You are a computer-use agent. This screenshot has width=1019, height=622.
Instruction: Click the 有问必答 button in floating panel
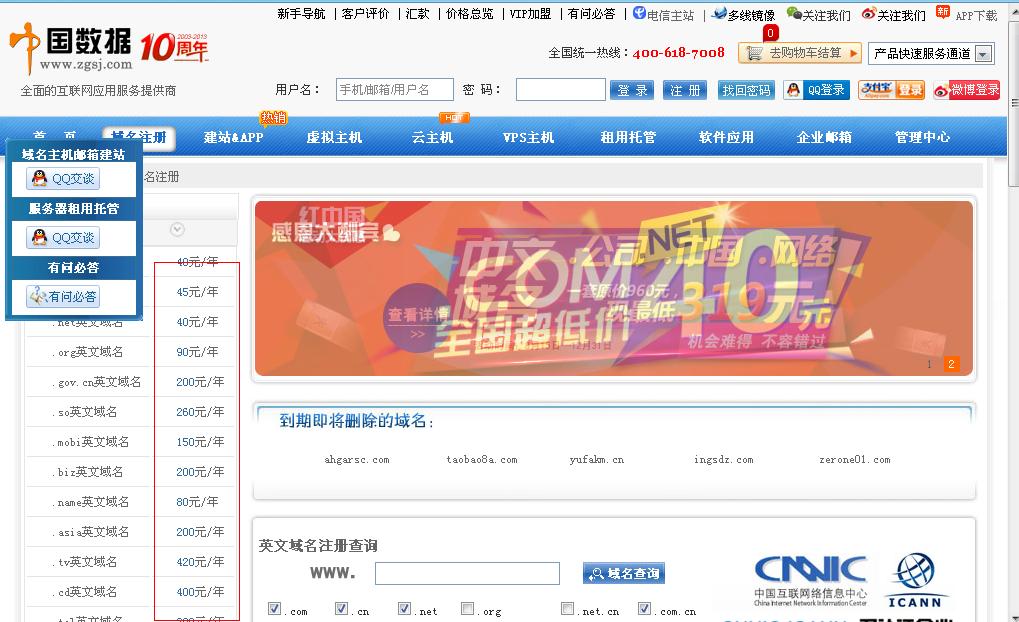(x=63, y=296)
